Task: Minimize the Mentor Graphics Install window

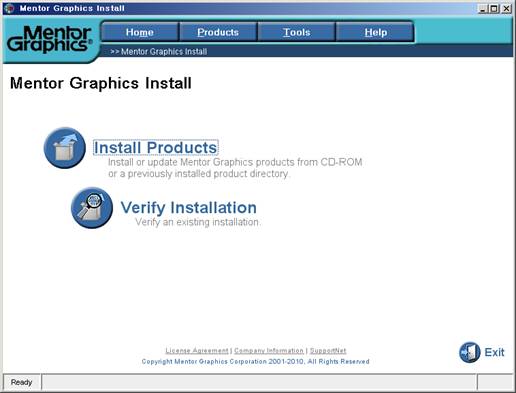Action: (x=483, y=8)
